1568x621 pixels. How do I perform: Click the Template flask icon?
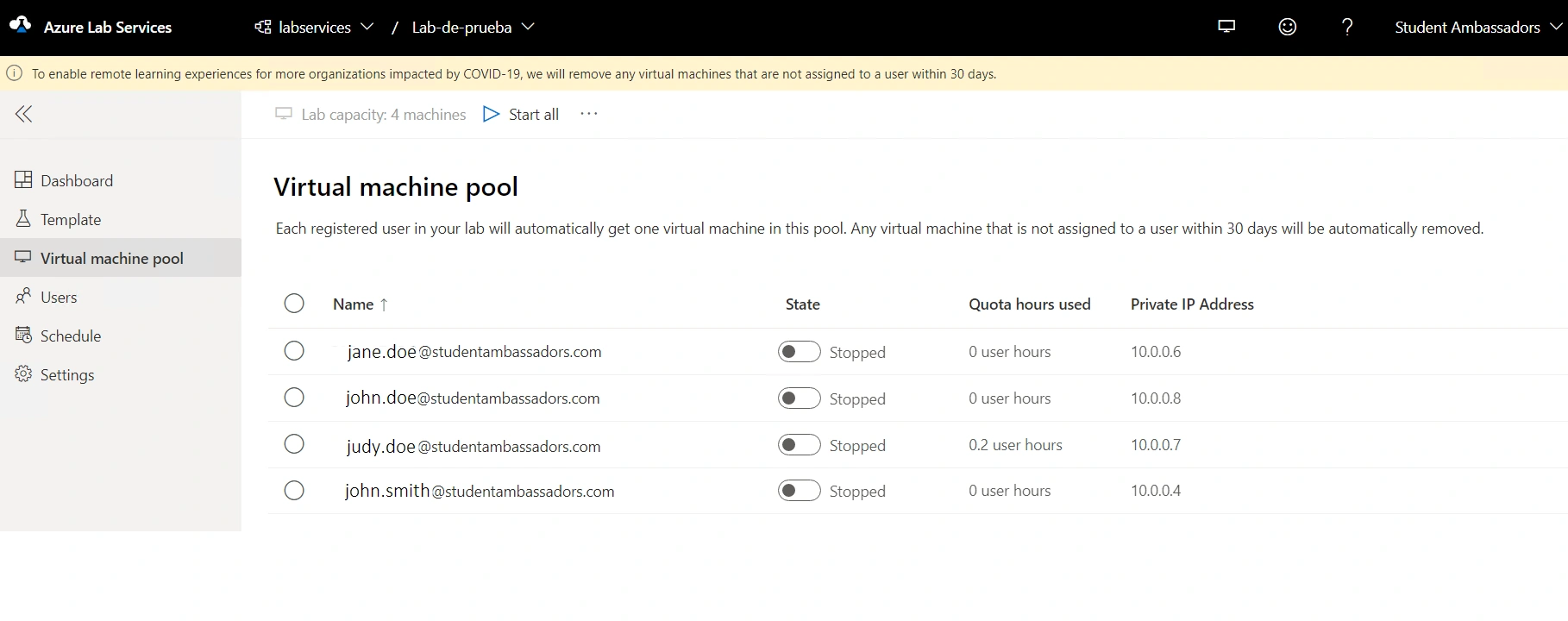[23, 218]
